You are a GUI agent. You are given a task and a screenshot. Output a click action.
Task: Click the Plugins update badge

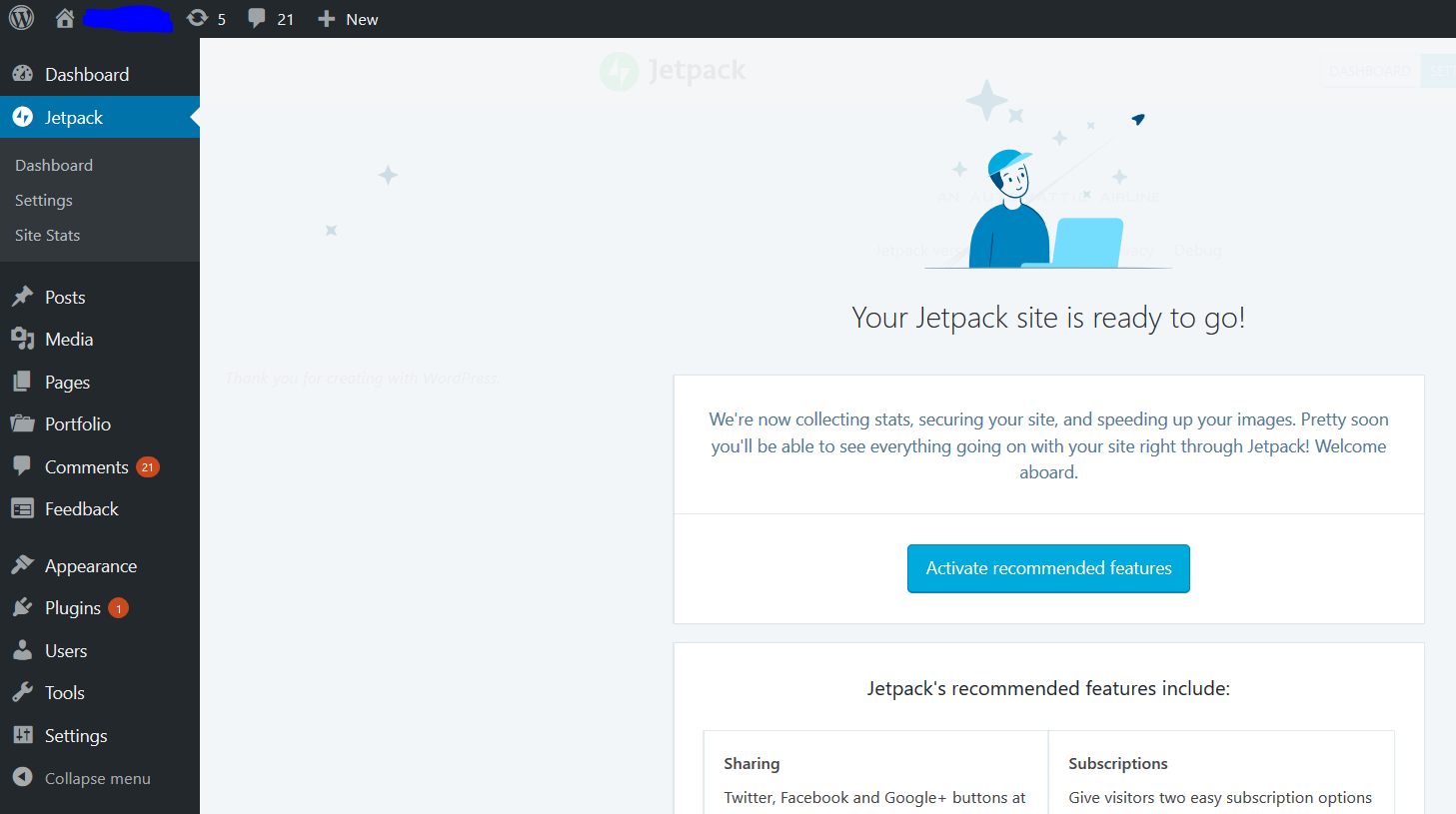(x=118, y=607)
